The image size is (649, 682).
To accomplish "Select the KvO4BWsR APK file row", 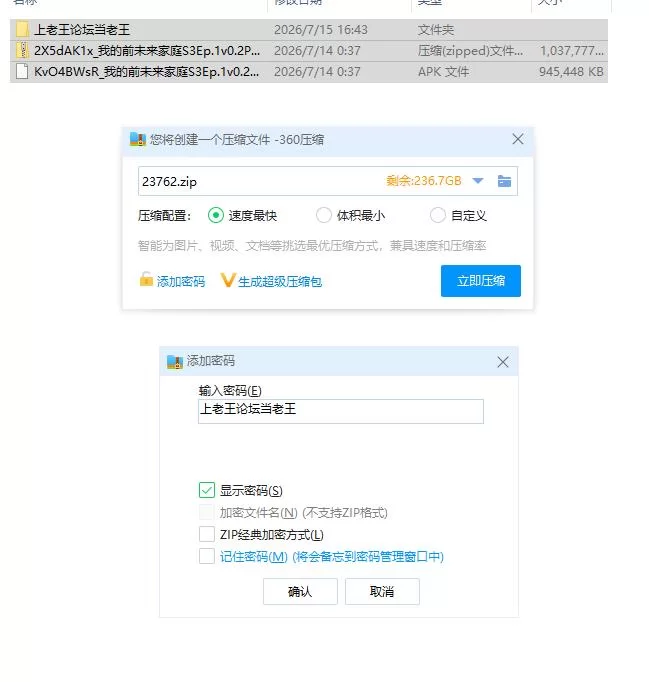I will click(309, 72).
